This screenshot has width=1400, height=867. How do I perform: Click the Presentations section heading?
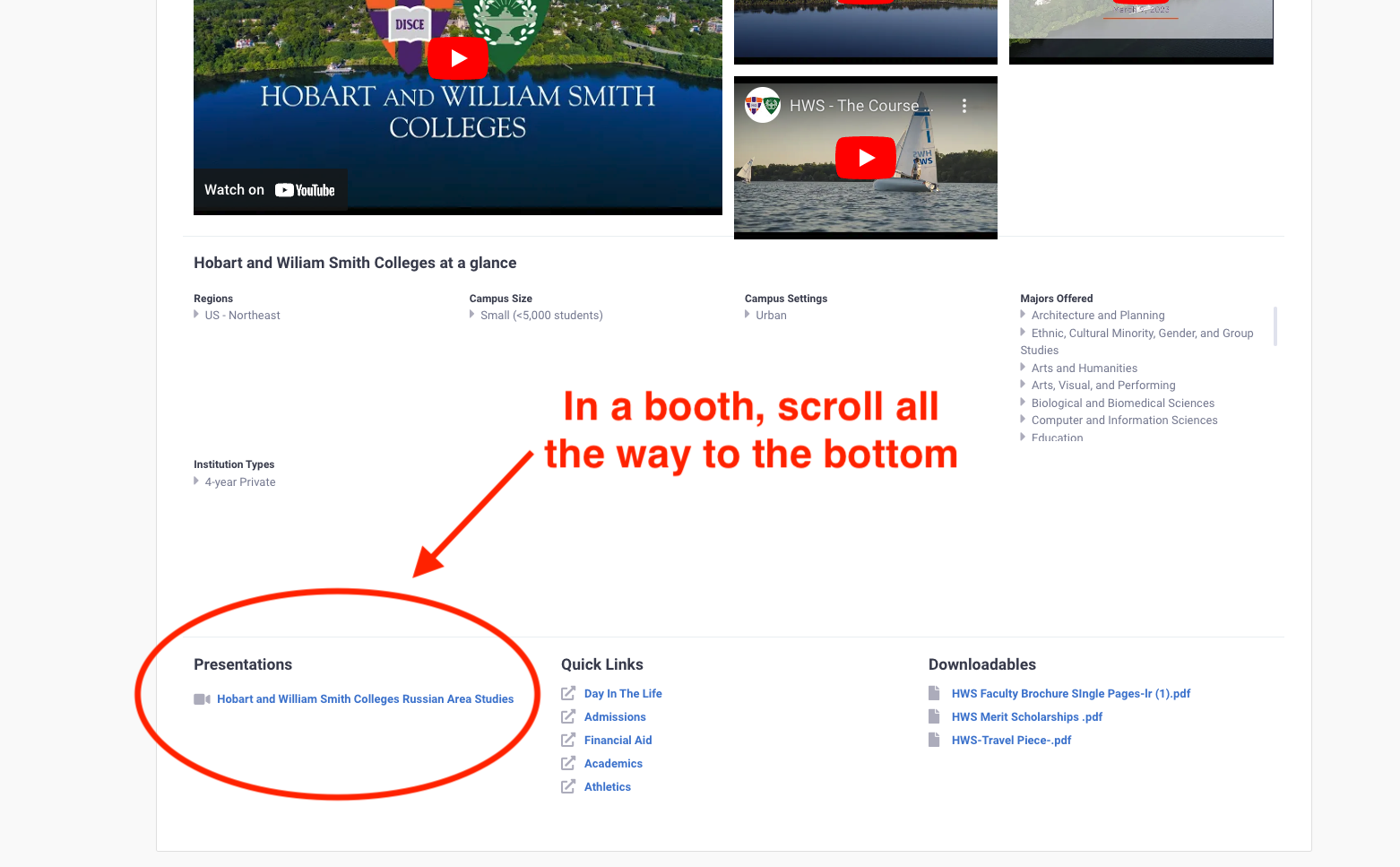(x=243, y=664)
